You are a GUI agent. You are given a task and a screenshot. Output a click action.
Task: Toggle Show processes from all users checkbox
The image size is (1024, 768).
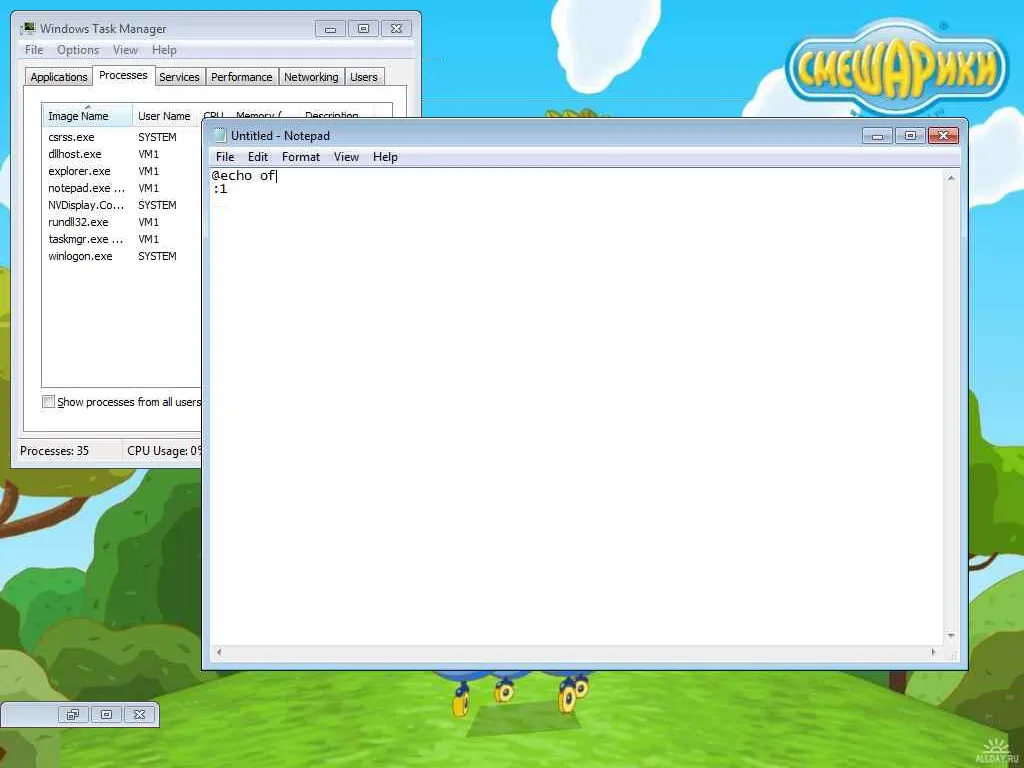(x=48, y=402)
